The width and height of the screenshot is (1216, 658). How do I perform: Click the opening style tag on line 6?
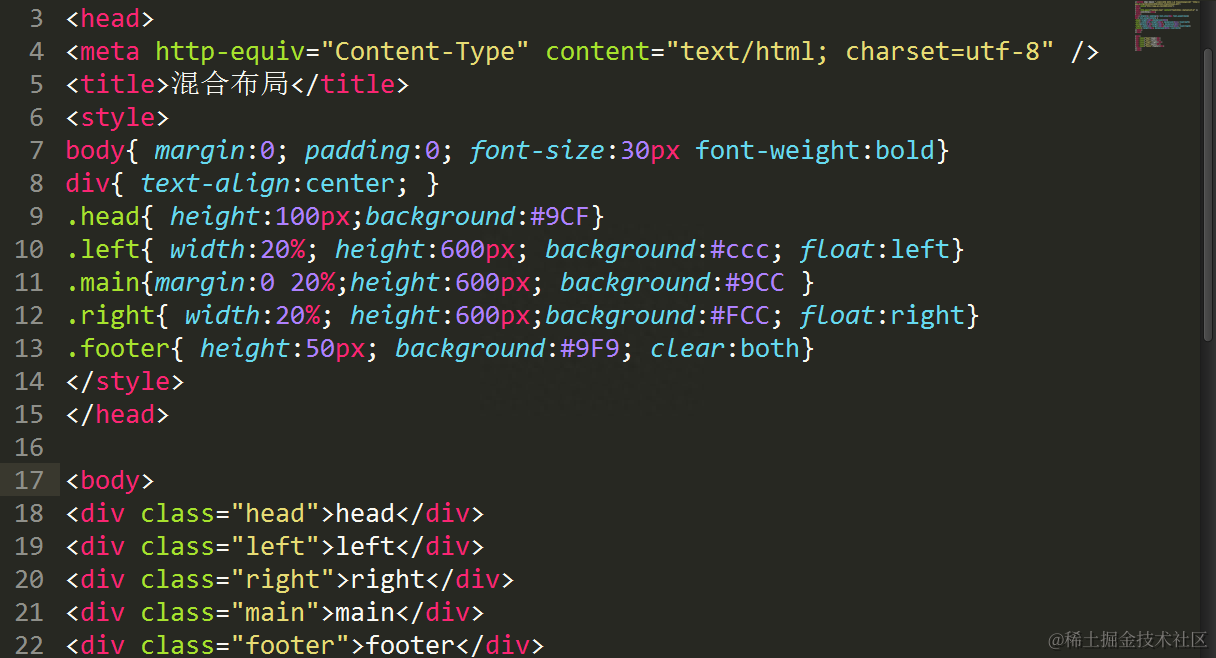tap(118, 117)
